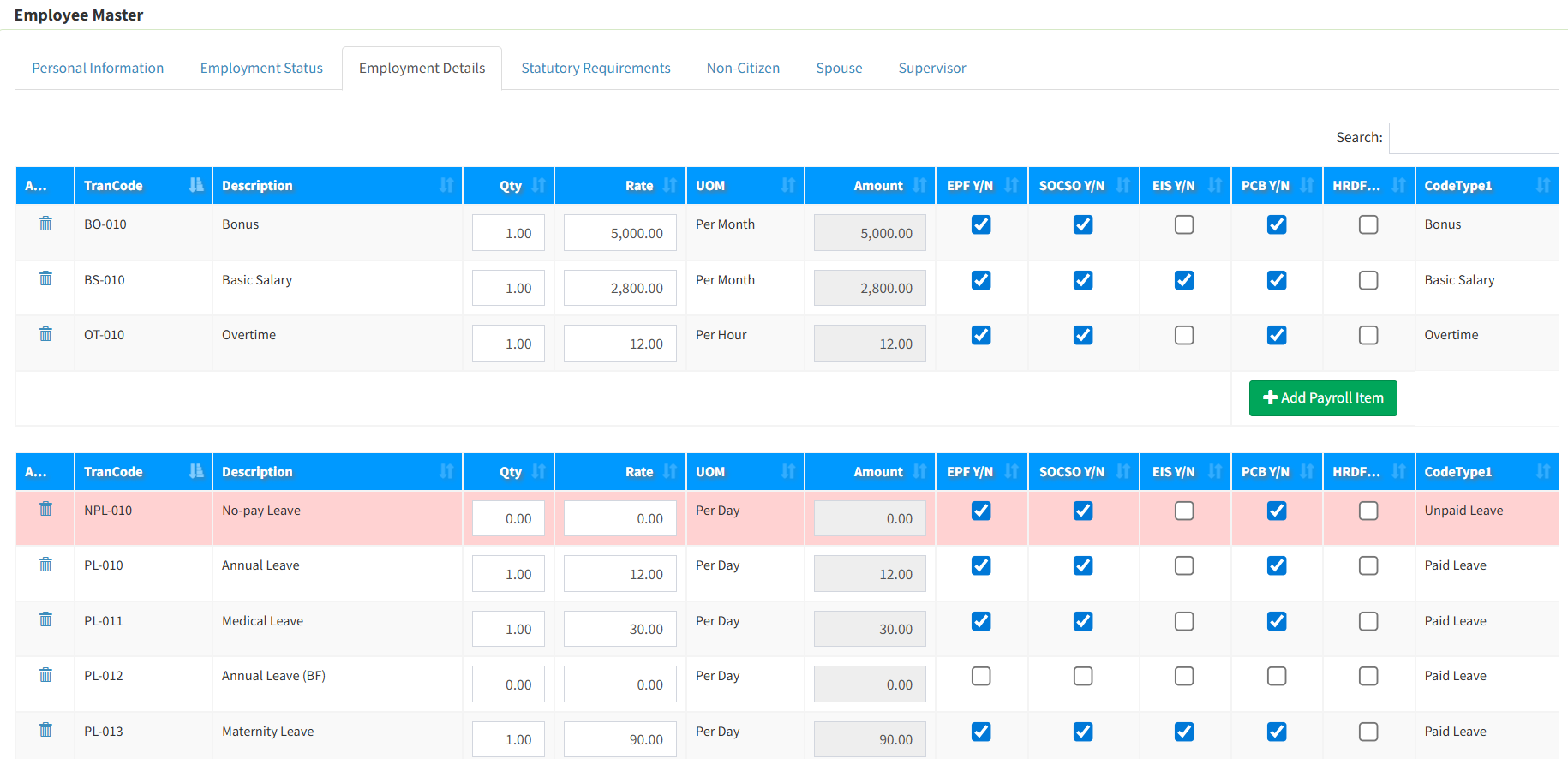Go to the Supervisor tab link
This screenshot has width=1568, height=759.
coord(932,68)
